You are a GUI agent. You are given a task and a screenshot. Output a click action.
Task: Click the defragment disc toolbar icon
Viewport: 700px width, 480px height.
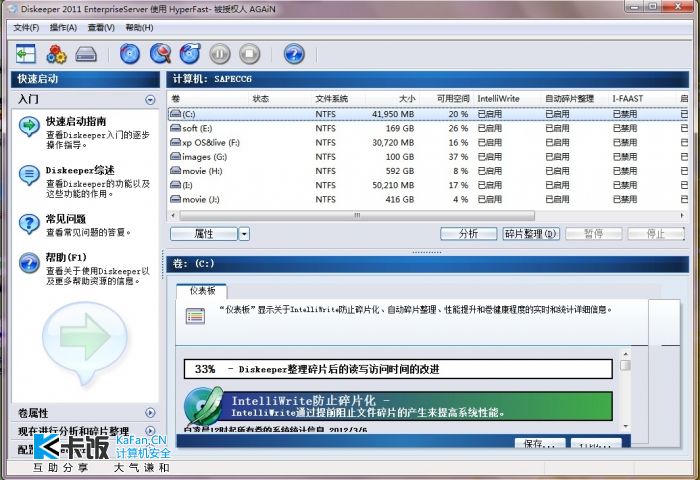pyautogui.click(x=130, y=54)
